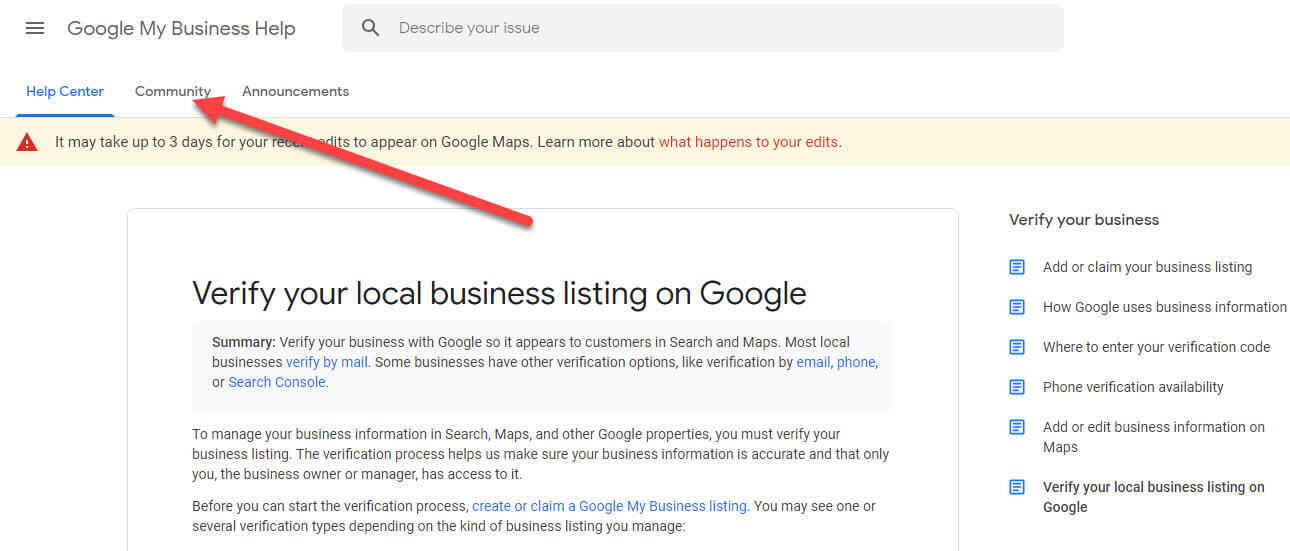Switch to the Help Center tab

coord(65,92)
